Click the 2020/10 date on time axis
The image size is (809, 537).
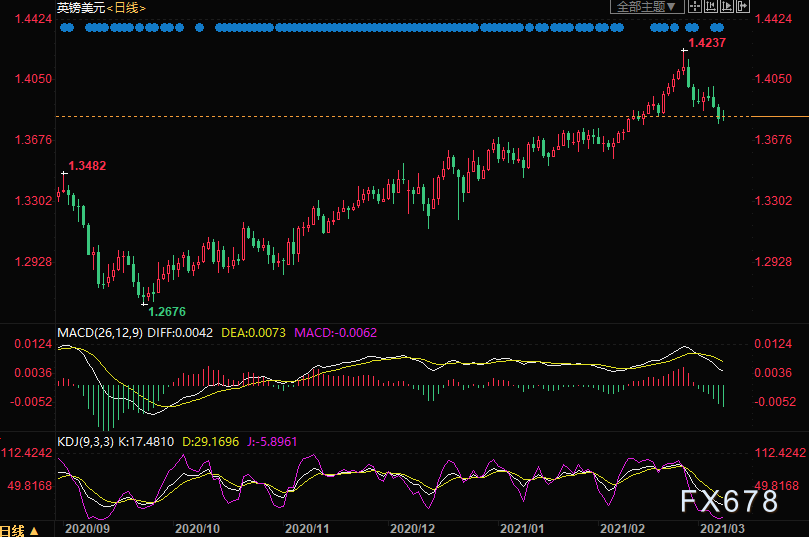197,529
